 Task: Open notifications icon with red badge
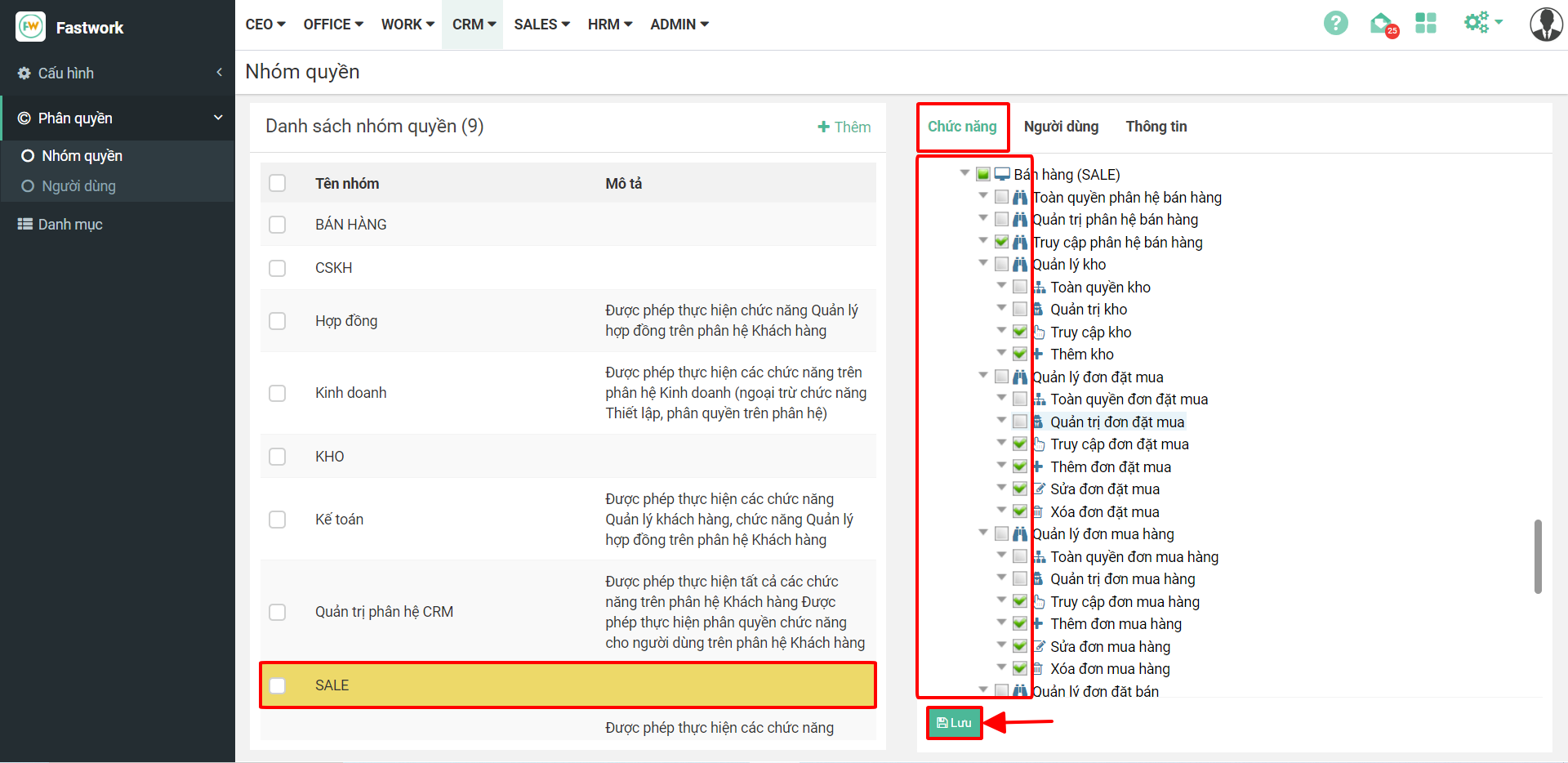point(1382,24)
